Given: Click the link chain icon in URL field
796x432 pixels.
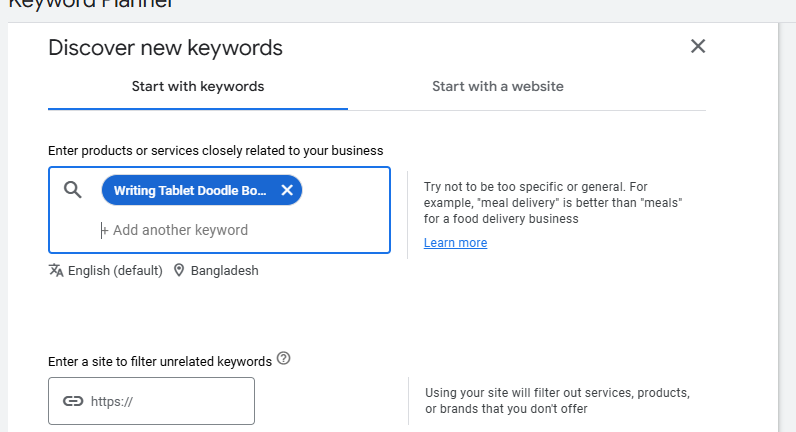Looking at the screenshot, I should pos(73,401).
